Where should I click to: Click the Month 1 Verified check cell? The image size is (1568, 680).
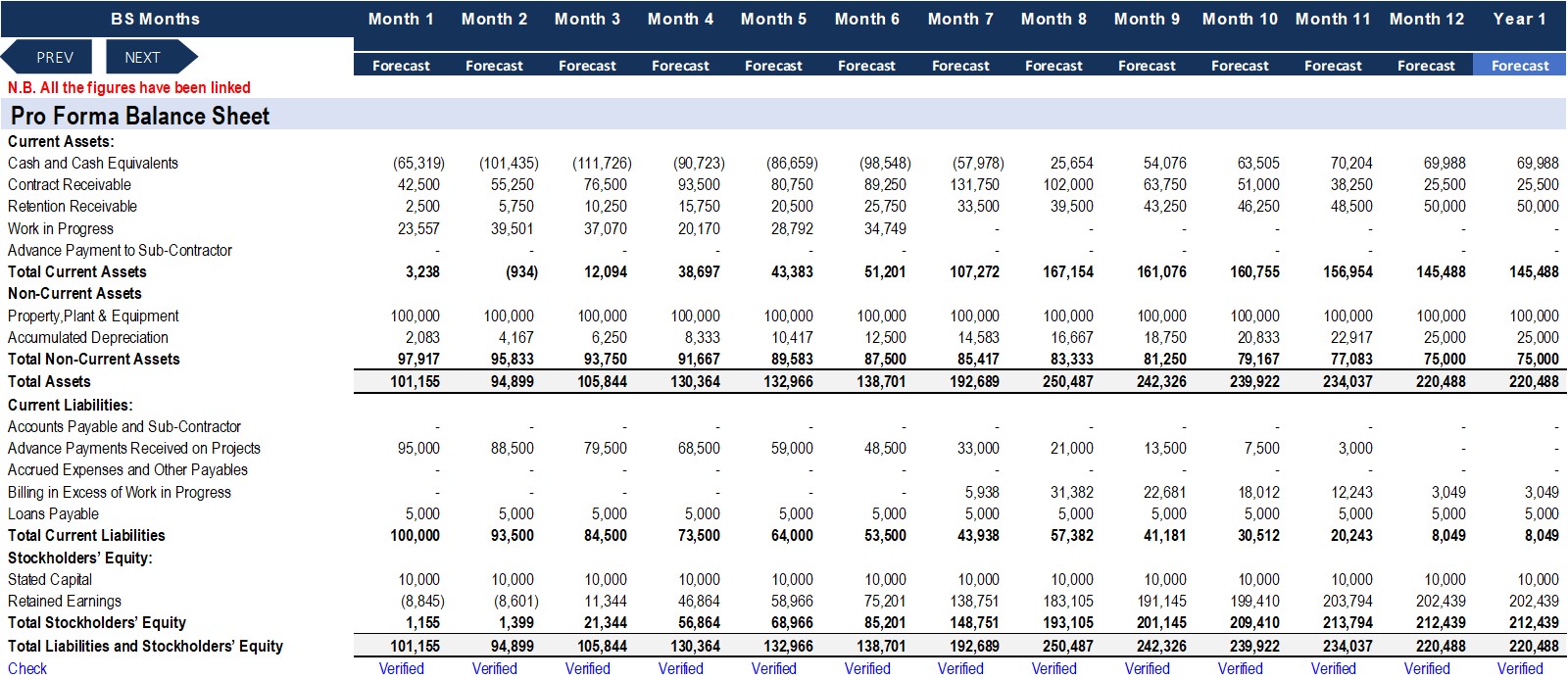402,668
